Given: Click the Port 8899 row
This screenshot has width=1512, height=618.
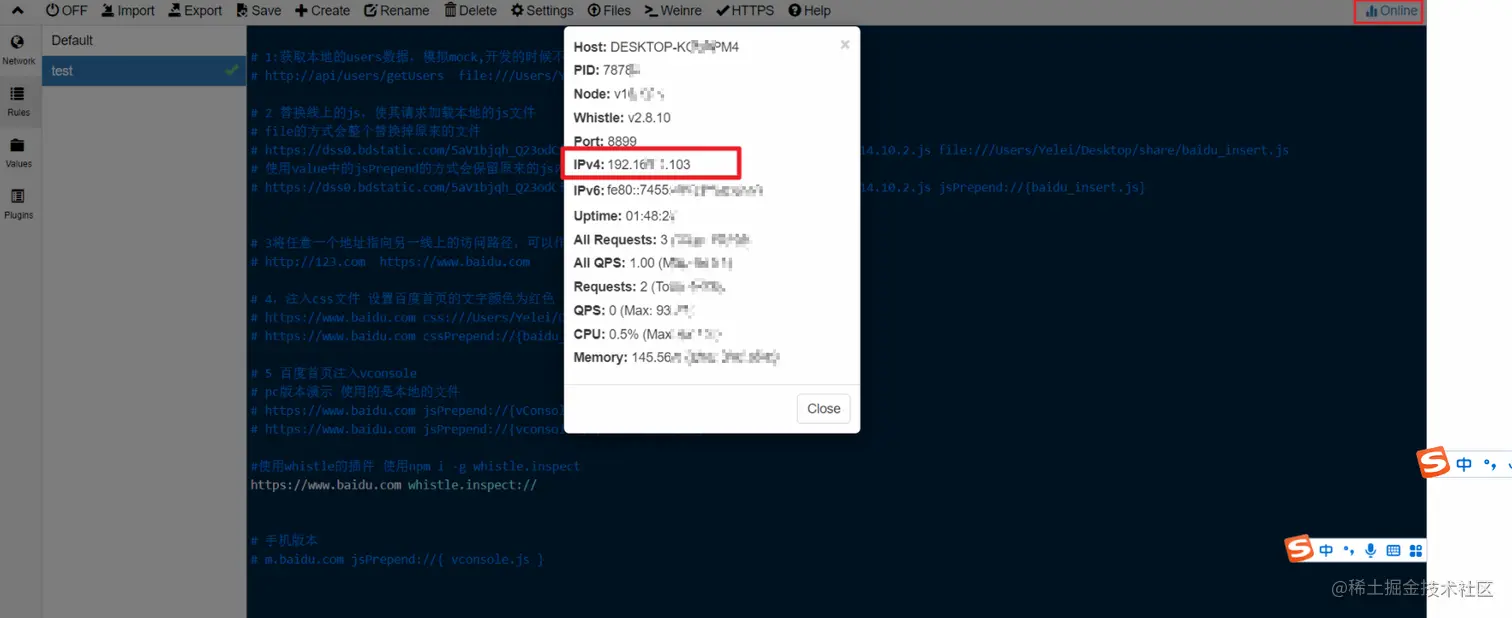Looking at the screenshot, I should coord(605,141).
